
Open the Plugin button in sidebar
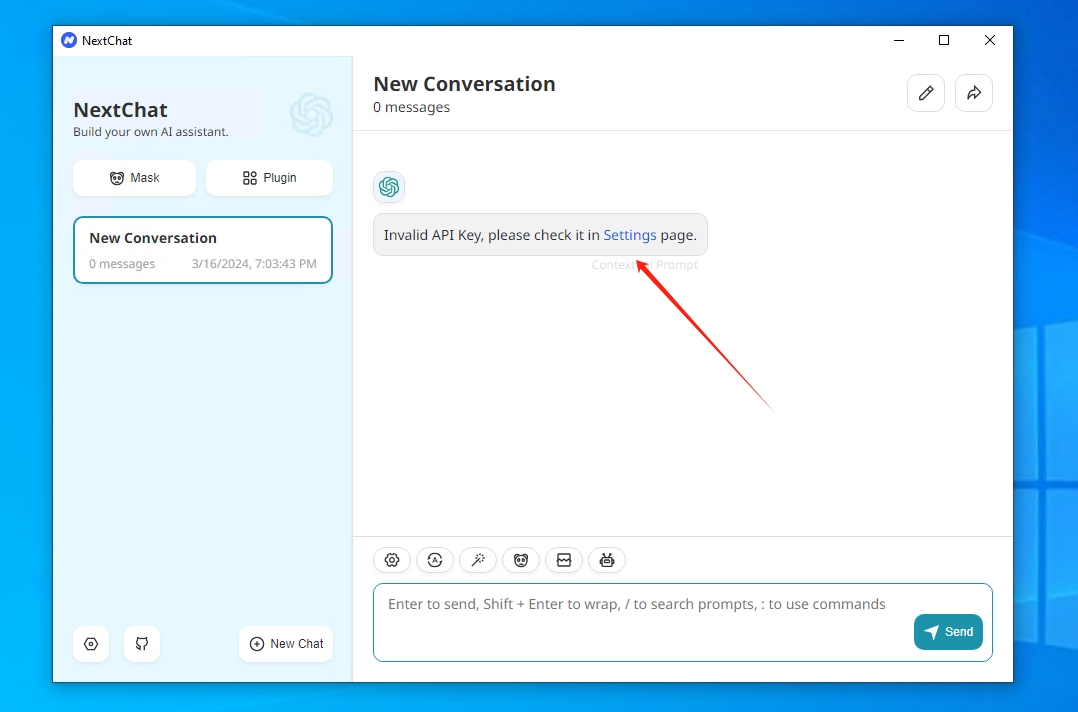click(x=269, y=178)
